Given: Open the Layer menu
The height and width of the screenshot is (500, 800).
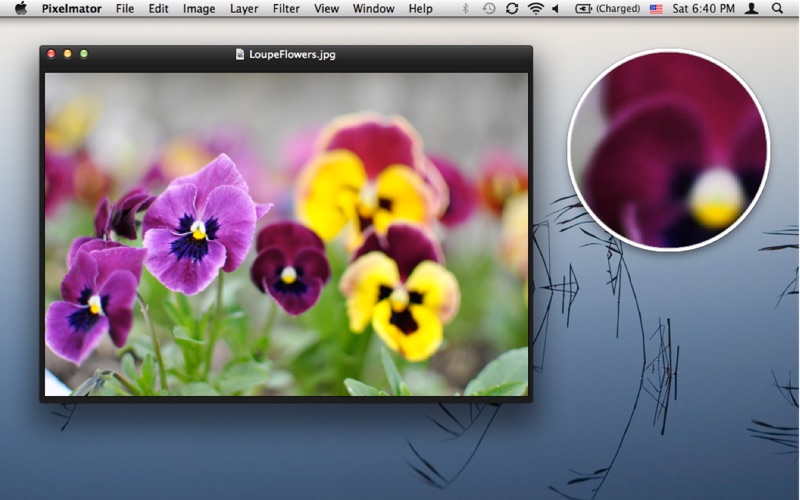Looking at the screenshot, I should pos(244,8).
